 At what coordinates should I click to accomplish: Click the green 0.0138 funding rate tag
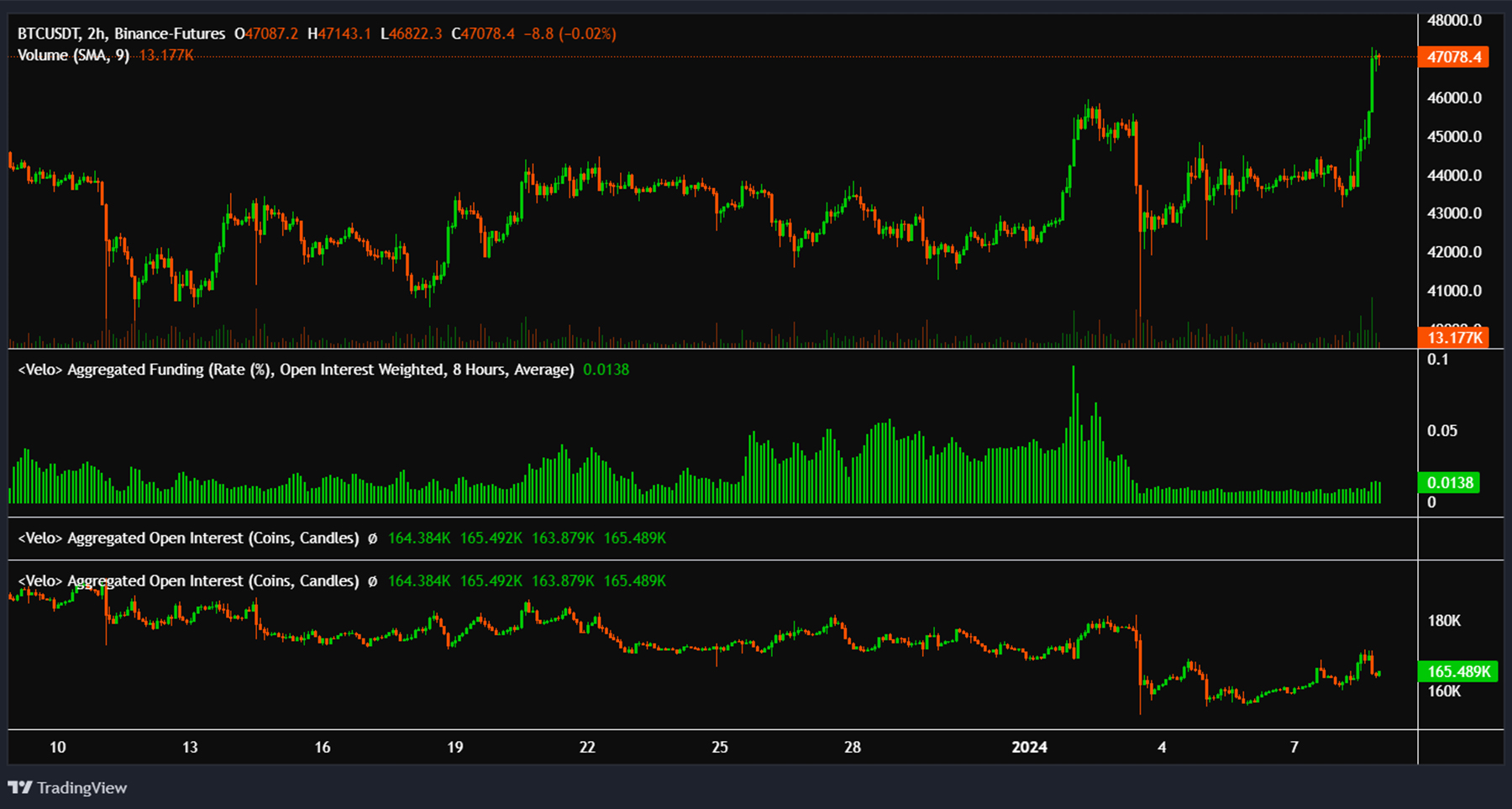[1450, 483]
